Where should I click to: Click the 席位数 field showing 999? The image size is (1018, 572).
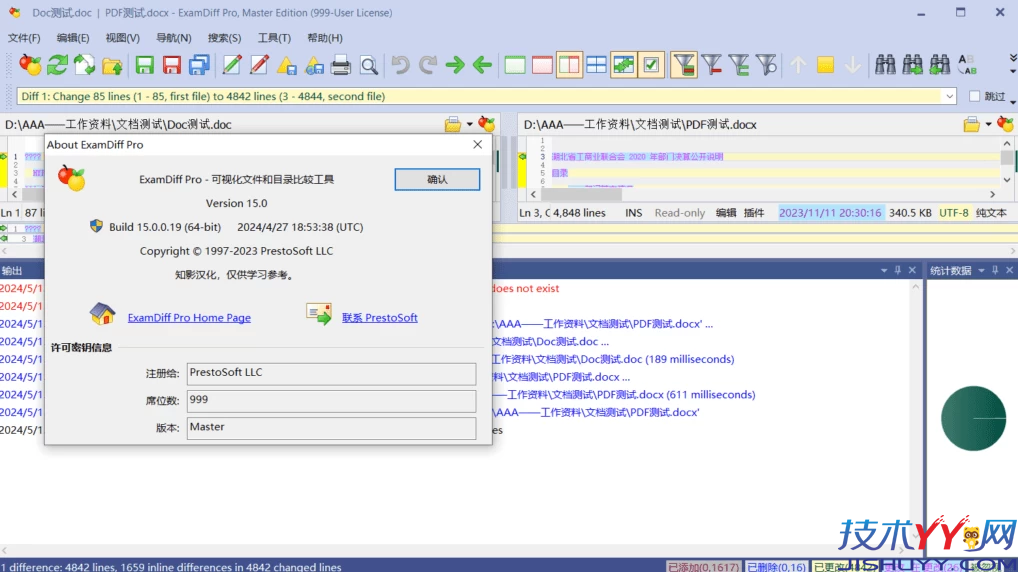pyautogui.click(x=331, y=401)
